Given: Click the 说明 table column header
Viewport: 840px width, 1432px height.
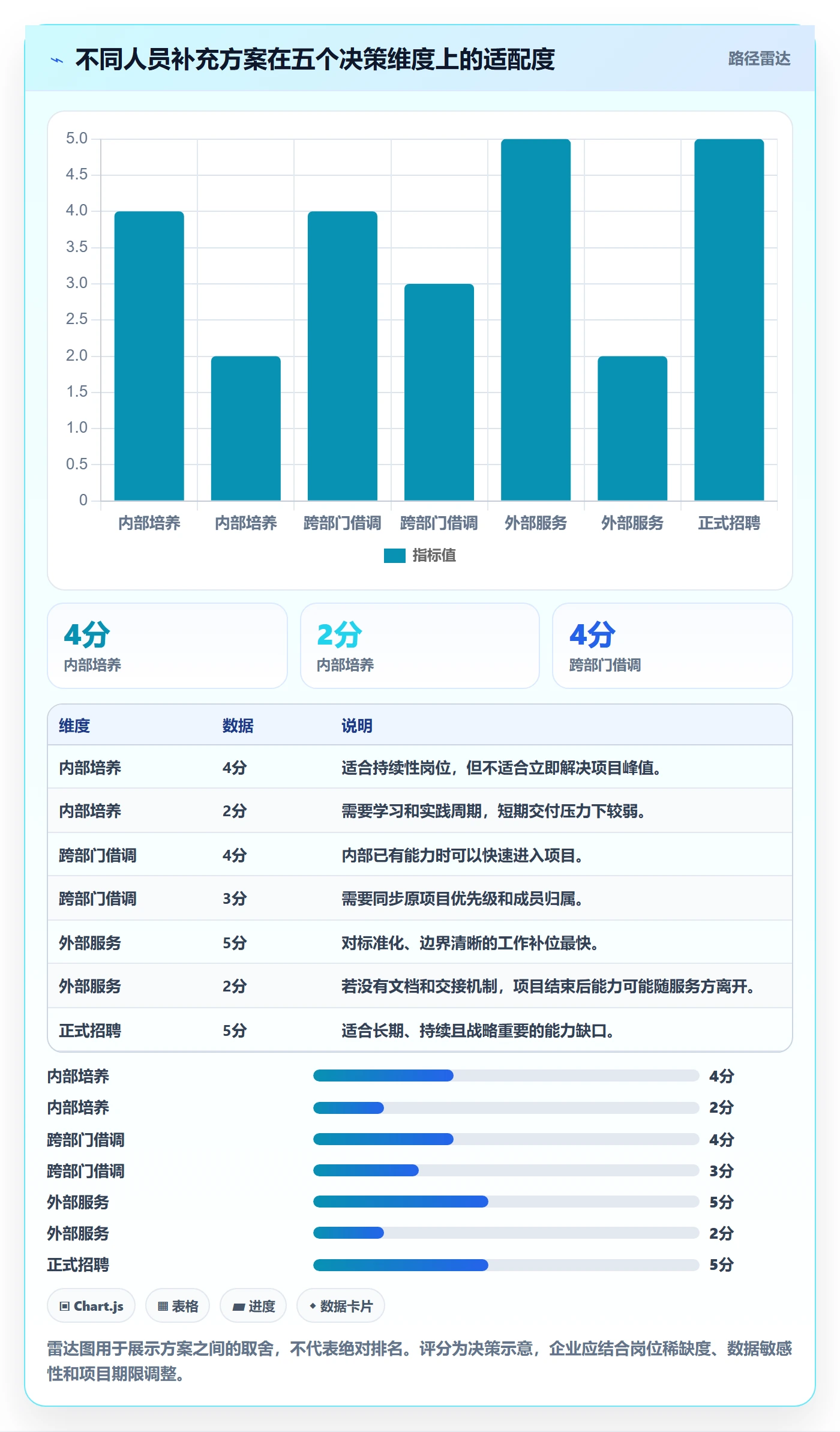Looking at the screenshot, I should coord(357,726).
